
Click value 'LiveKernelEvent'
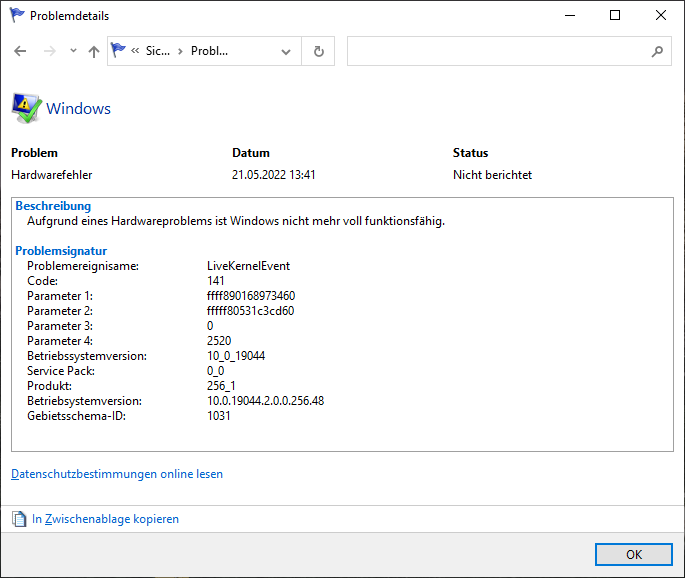(249, 266)
